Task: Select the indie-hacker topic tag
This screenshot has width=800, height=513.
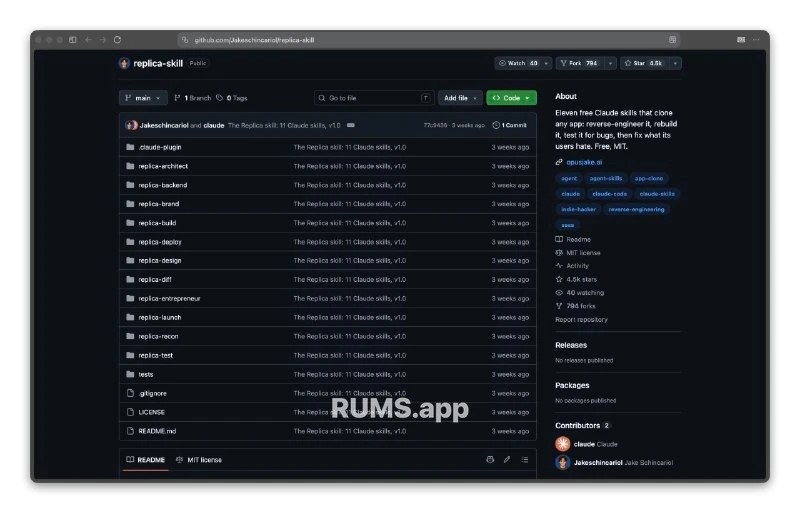Action: tap(579, 209)
